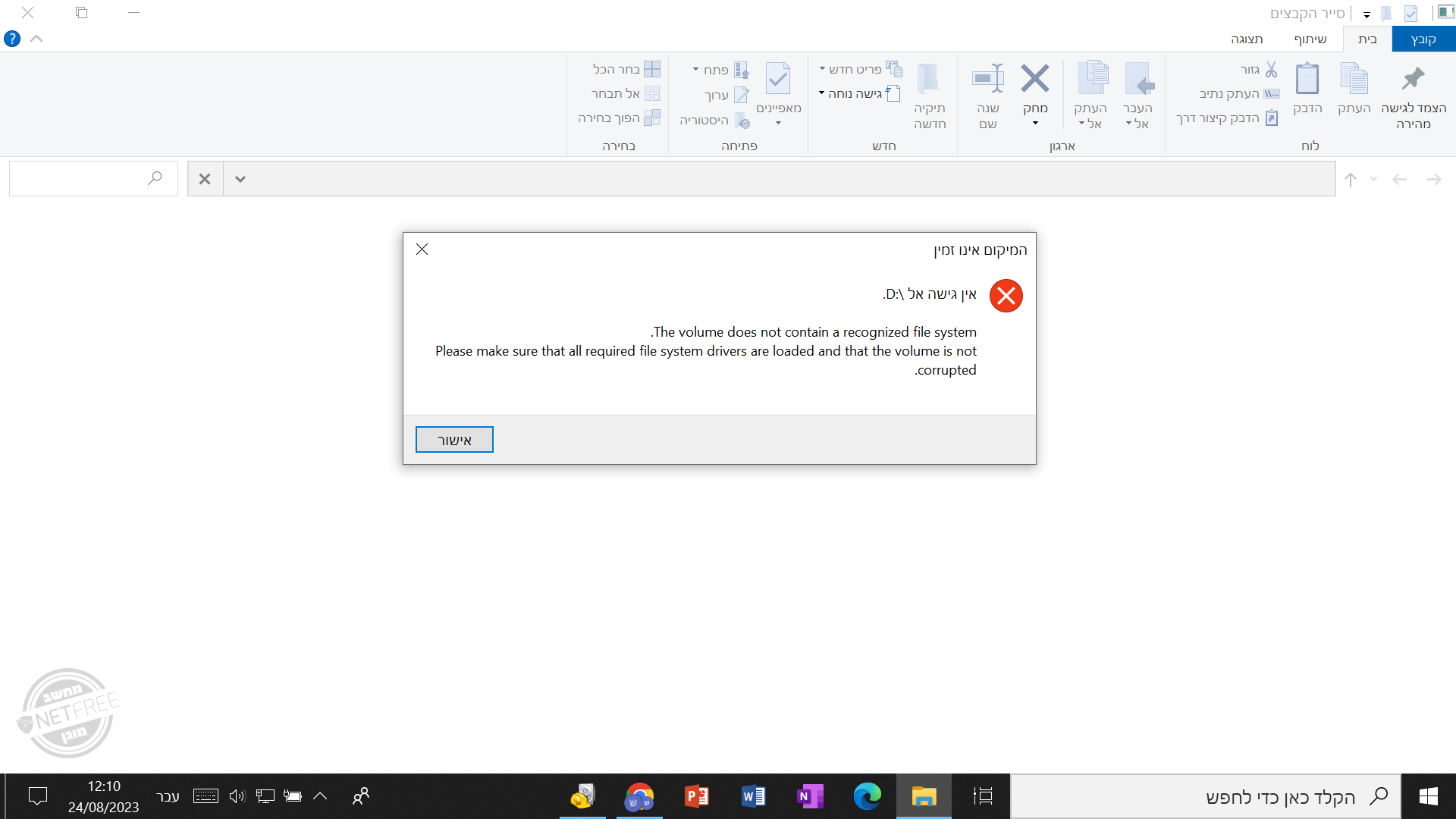
Task: Click Select all (בחר הכל)
Action: coord(626,69)
